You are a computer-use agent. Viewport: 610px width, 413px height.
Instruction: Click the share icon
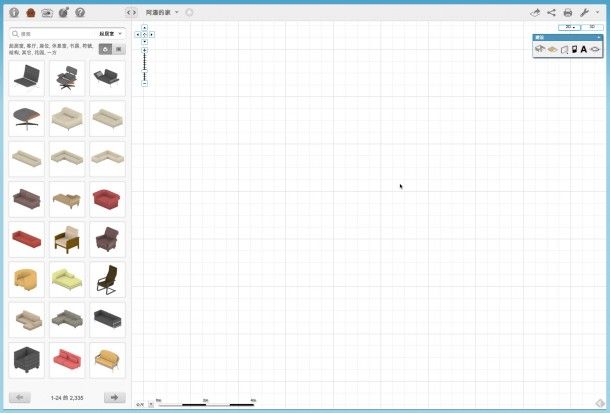pos(551,12)
